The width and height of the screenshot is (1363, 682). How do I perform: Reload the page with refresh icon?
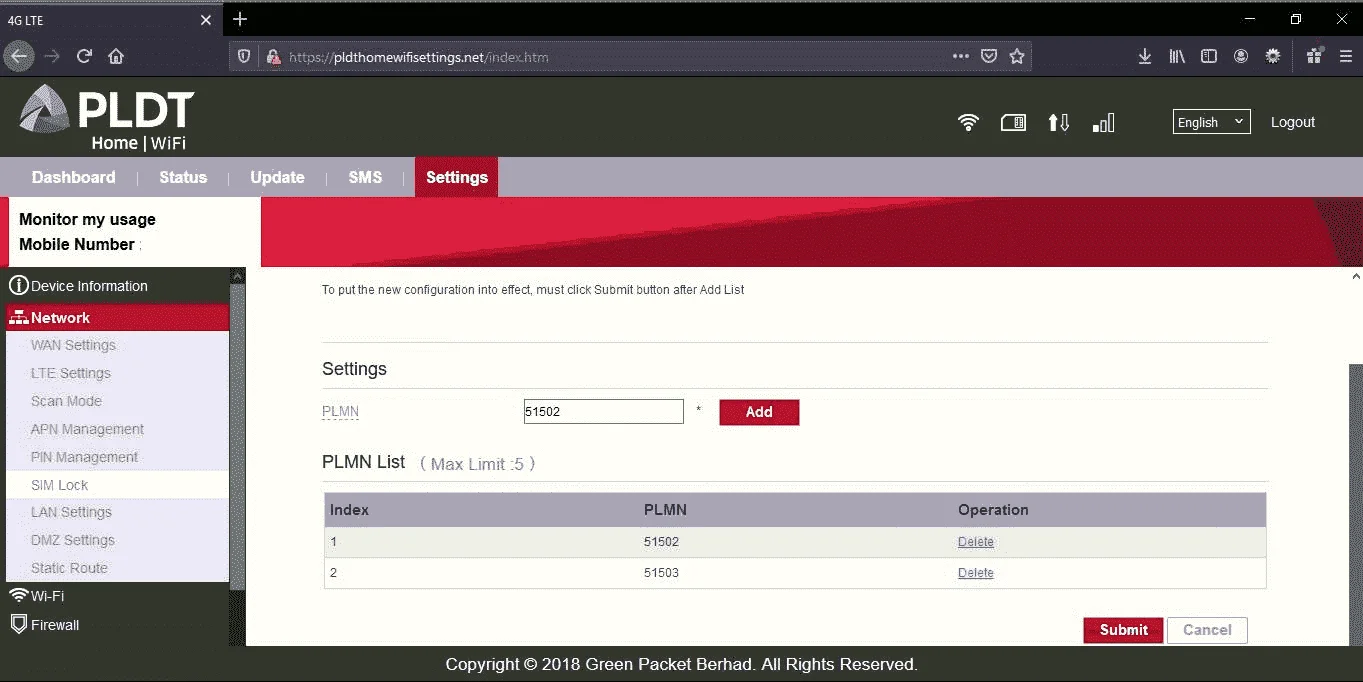(84, 56)
